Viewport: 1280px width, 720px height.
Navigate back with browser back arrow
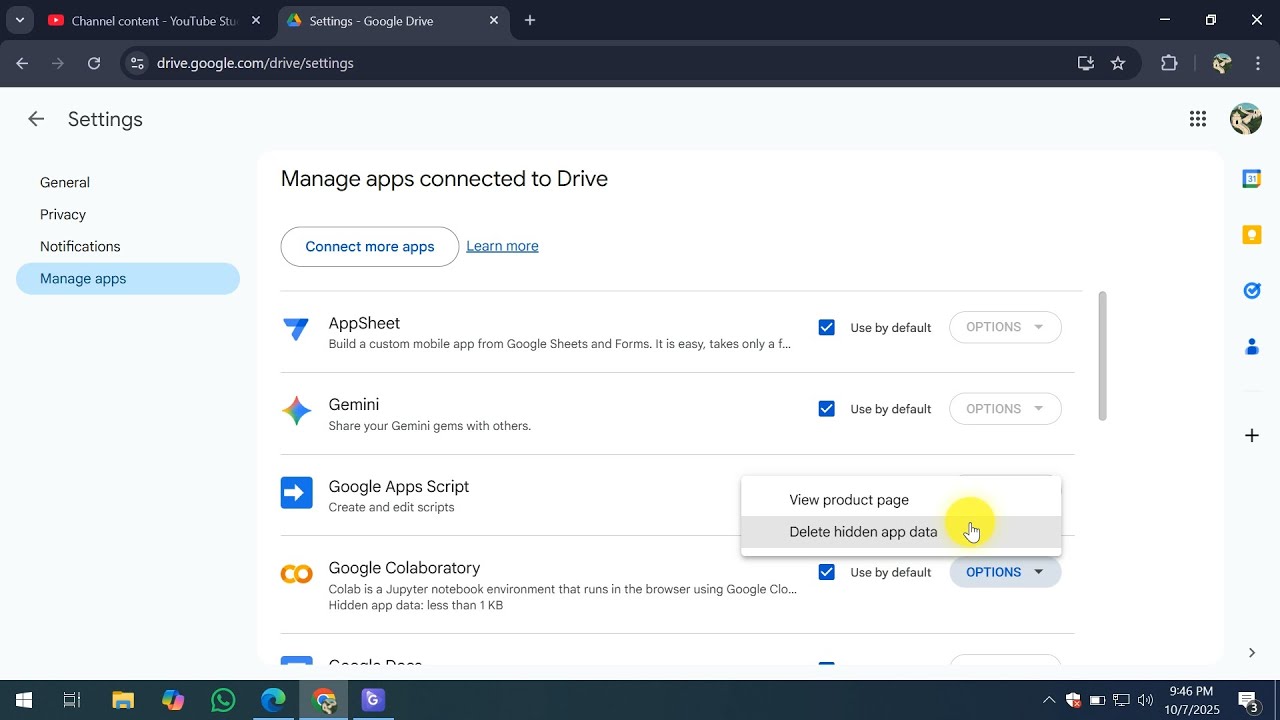[x=22, y=63]
